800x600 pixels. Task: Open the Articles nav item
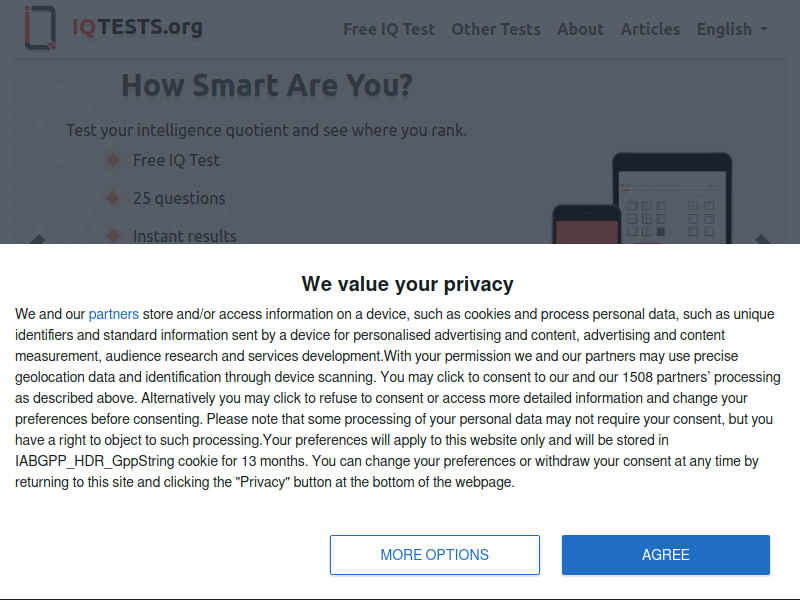pos(651,29)
